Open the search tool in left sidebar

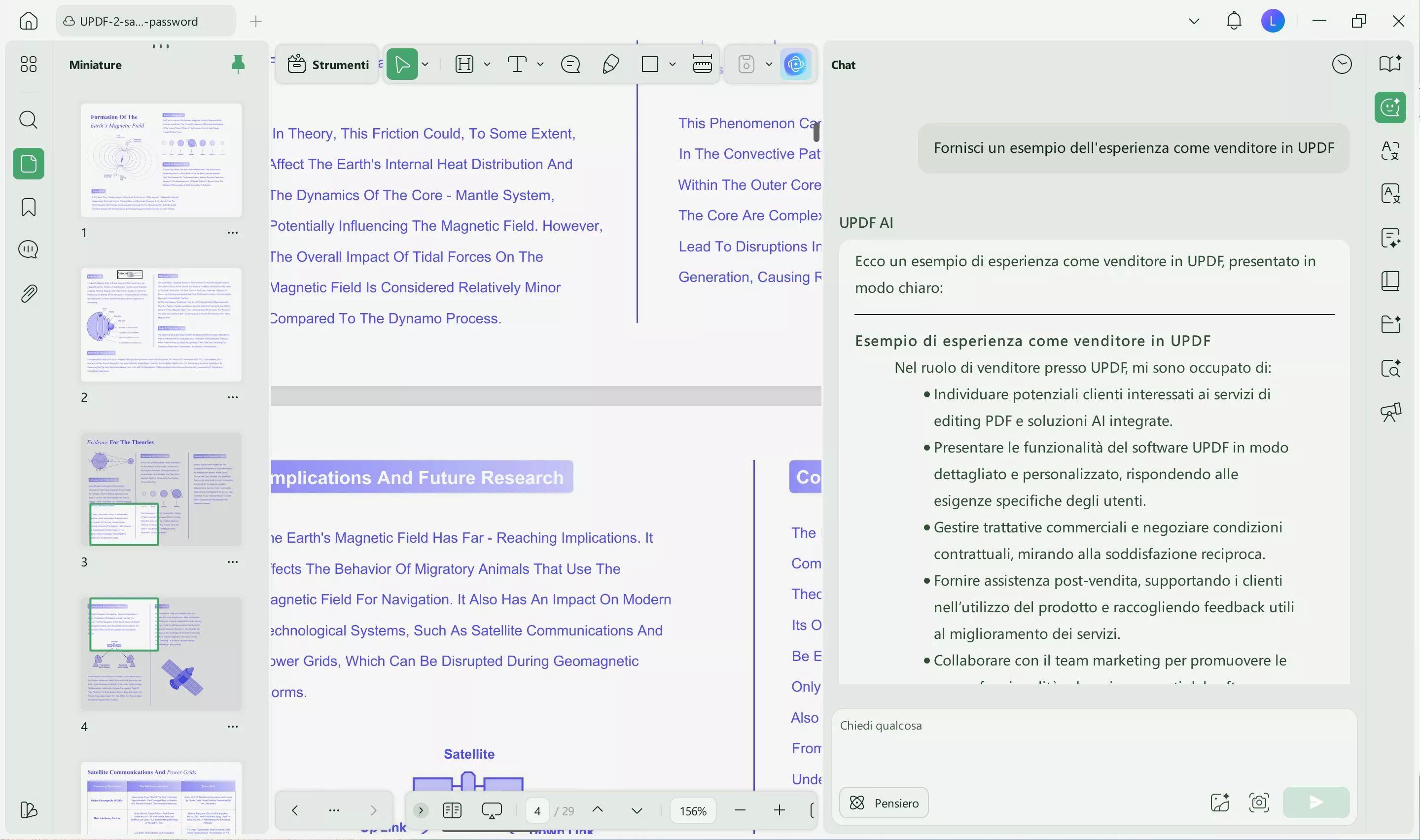(x=28, y=120)
